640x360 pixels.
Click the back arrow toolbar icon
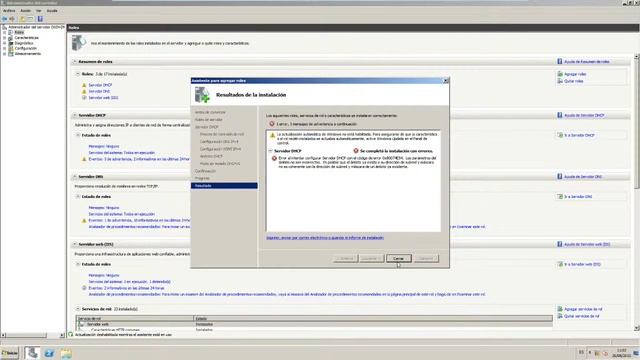[4, 19]
